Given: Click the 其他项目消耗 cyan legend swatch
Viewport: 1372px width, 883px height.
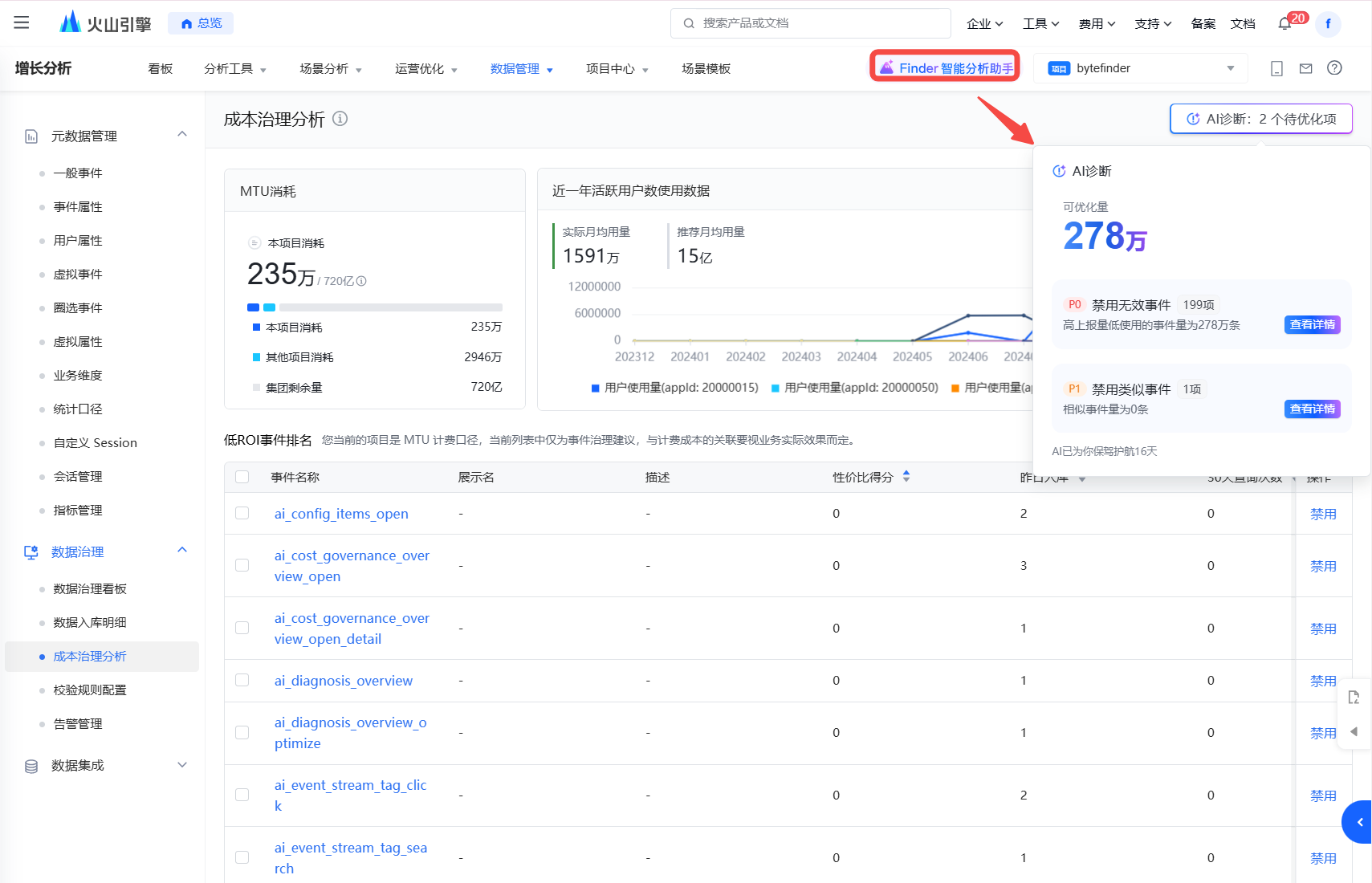Looking at the screenshot, I should tap(256, 357).
